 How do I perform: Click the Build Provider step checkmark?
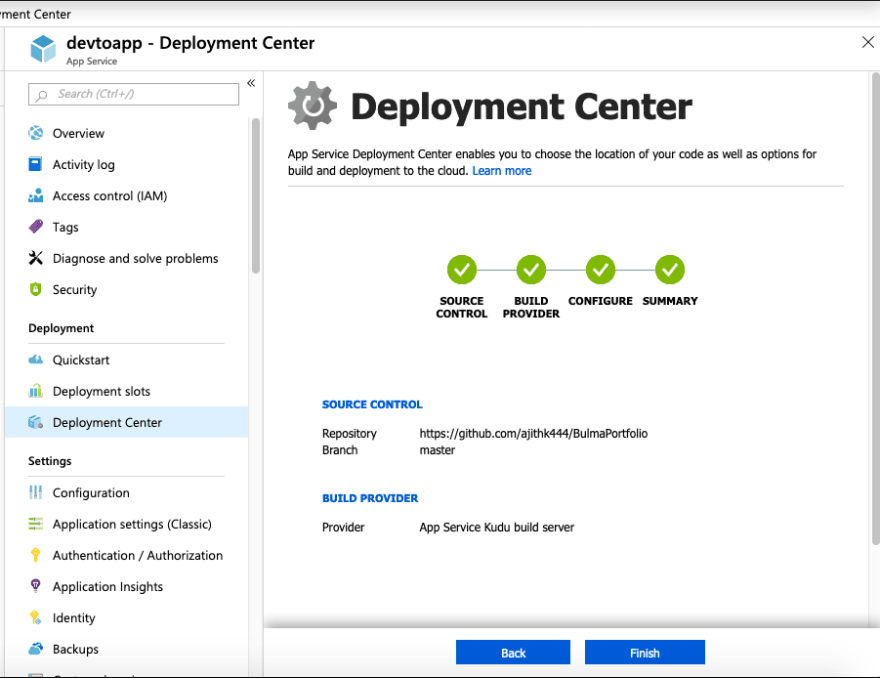point(531,270)
